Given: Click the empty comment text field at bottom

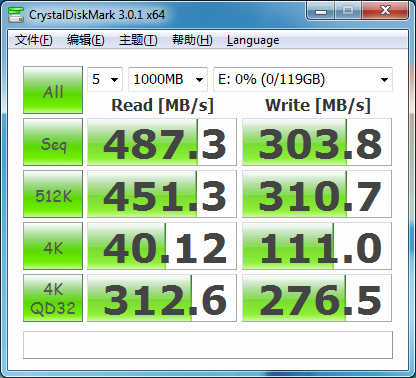Looking at the screenshot, I should (x=208, y=345).
